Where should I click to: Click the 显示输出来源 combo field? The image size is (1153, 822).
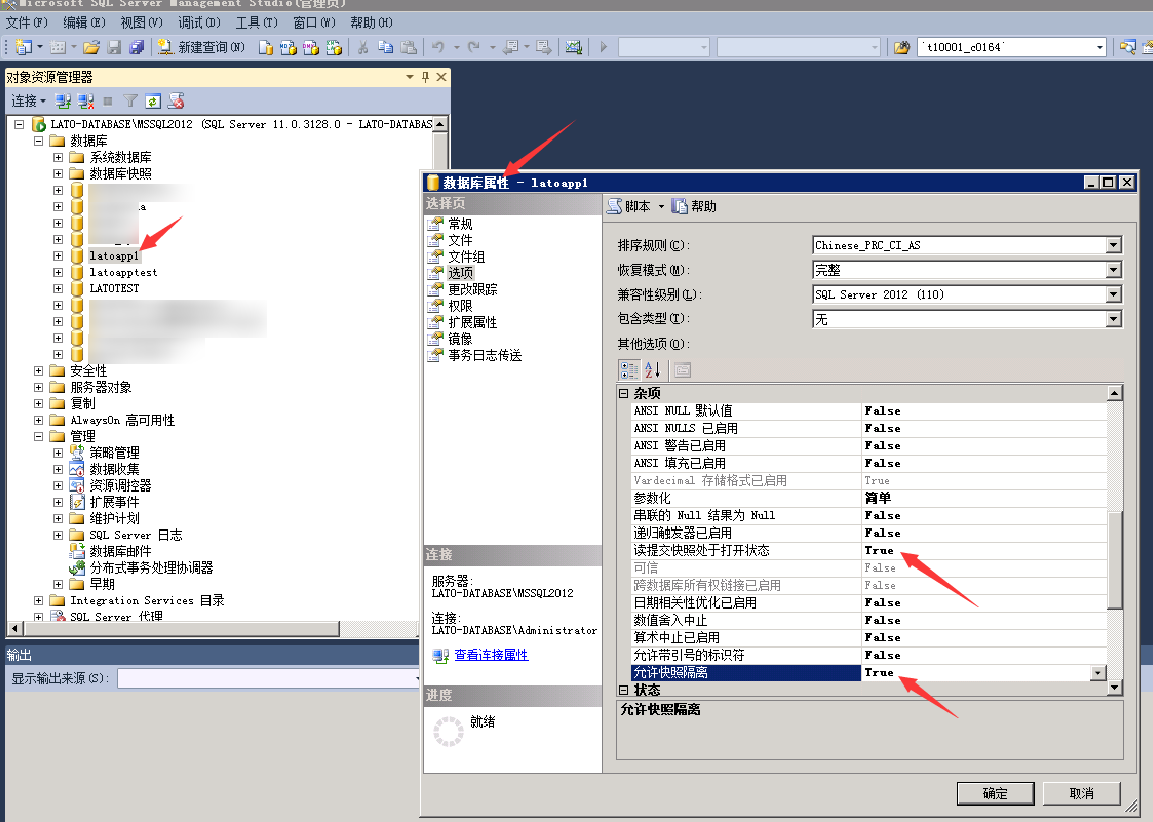click(x=269, y=678)
